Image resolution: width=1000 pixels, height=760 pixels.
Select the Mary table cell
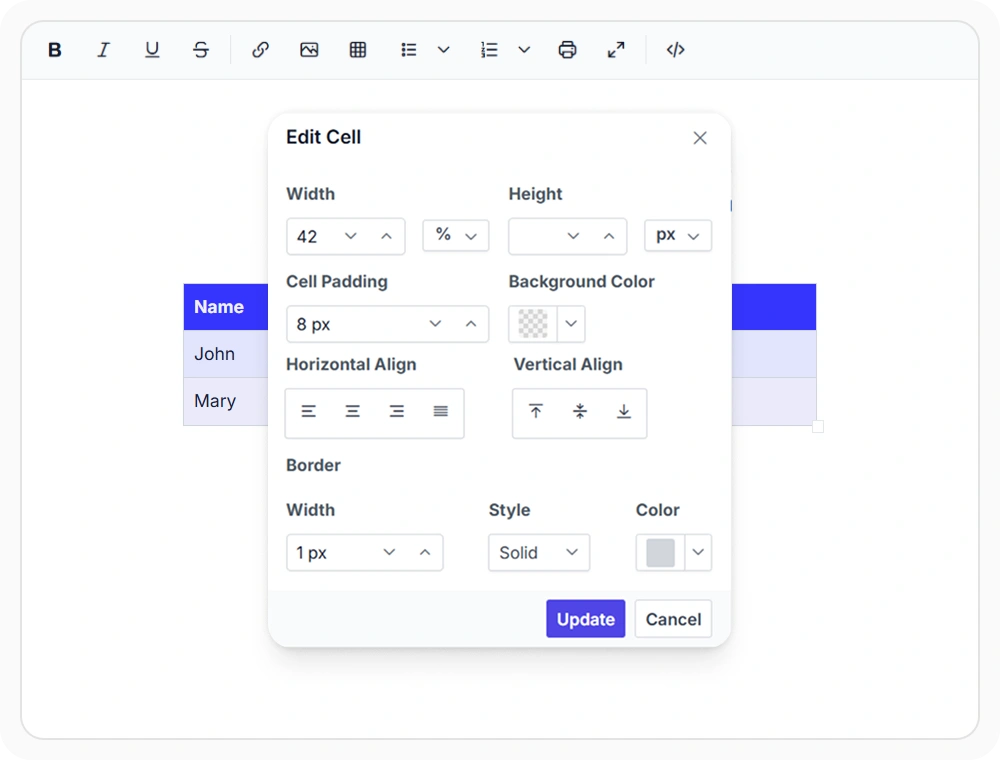coord(226,401)
